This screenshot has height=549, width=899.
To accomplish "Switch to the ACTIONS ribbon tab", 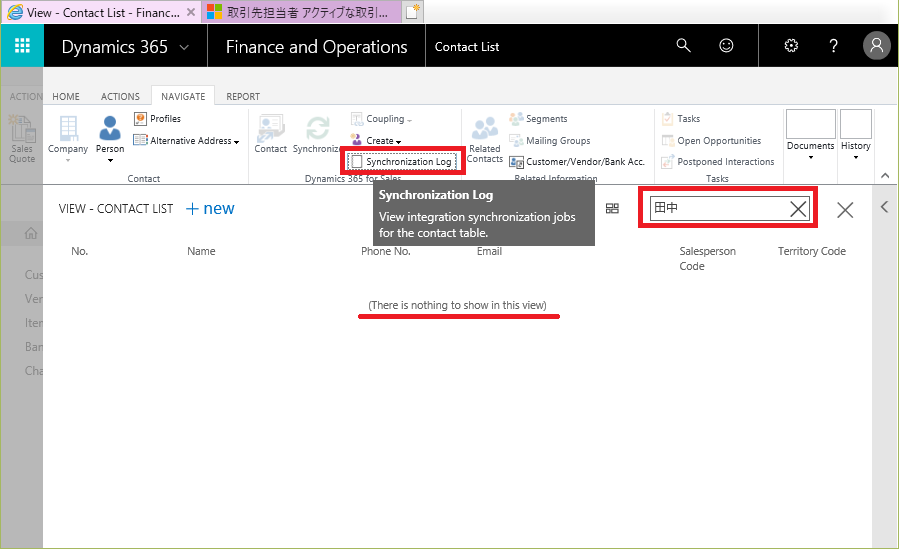I will tap(120, 96).
